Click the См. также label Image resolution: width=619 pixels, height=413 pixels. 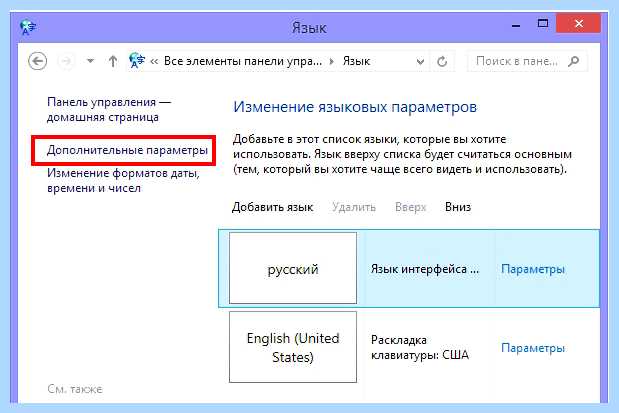[x=75, y=389]
